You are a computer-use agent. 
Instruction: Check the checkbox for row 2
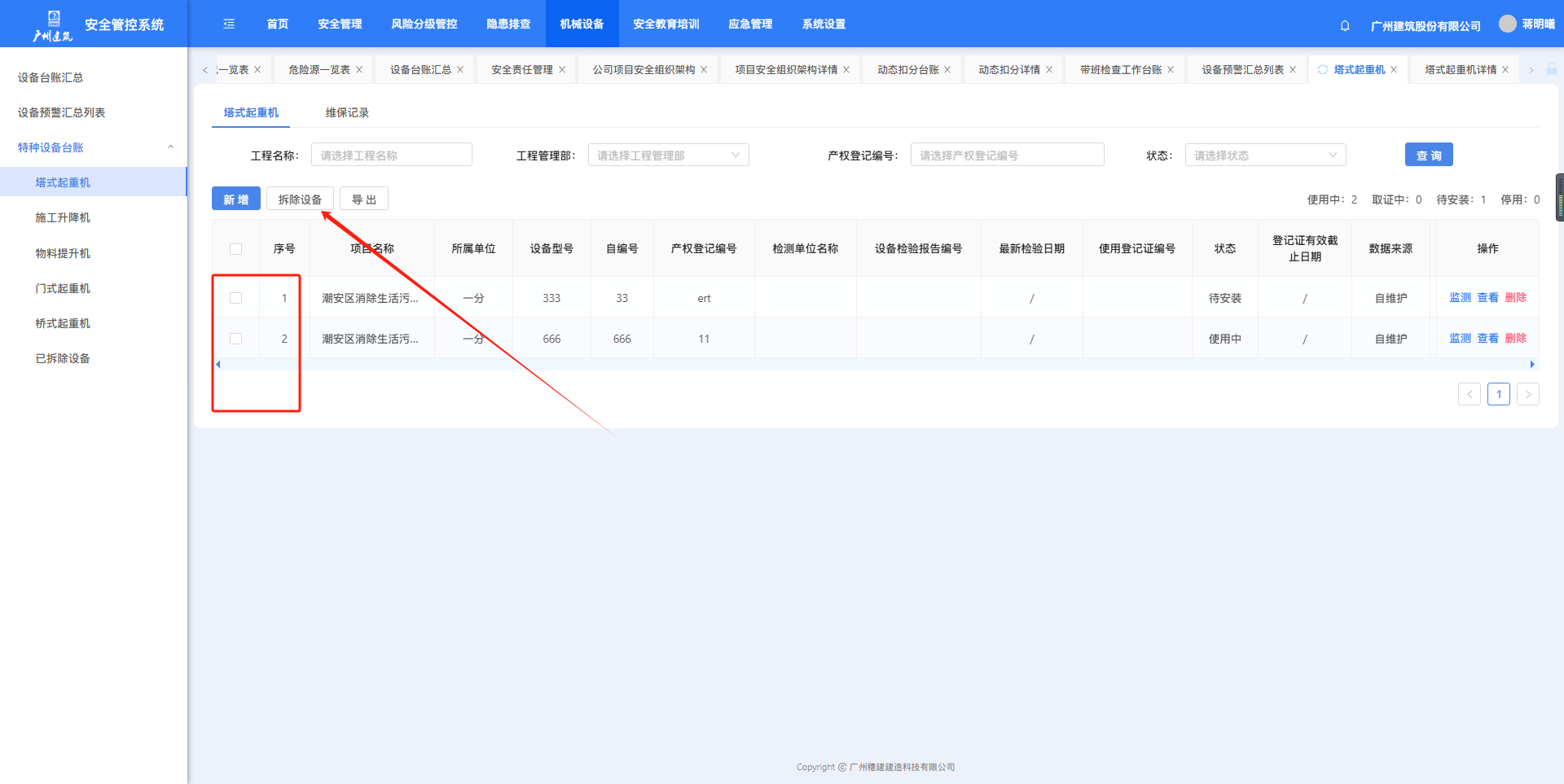coord(236,339)
